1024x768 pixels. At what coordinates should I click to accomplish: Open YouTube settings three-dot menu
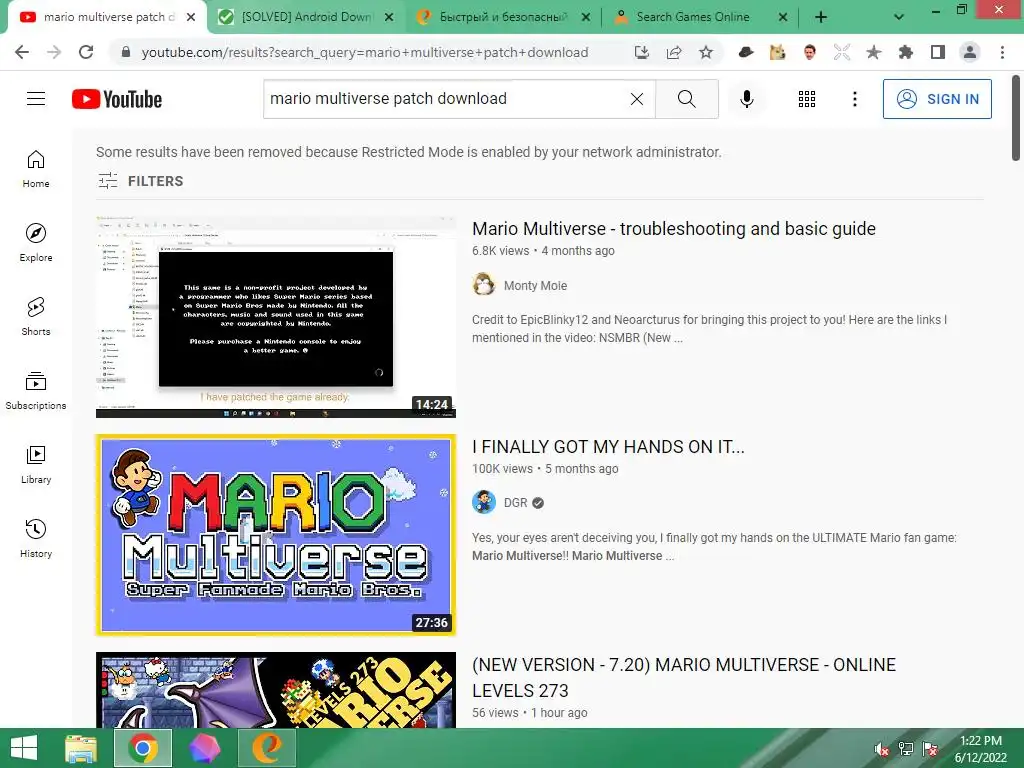(854, 99)
